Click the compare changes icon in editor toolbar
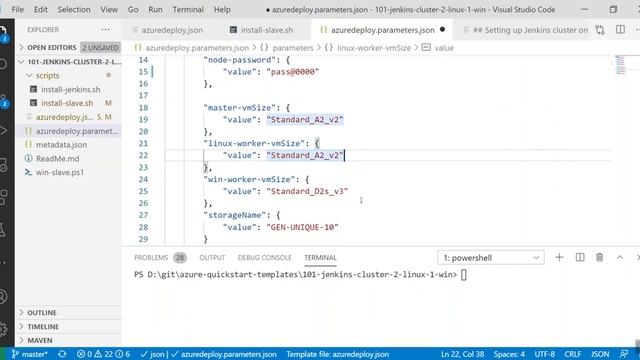The width and height of the screenshot is (640, 360). (600, 30)
